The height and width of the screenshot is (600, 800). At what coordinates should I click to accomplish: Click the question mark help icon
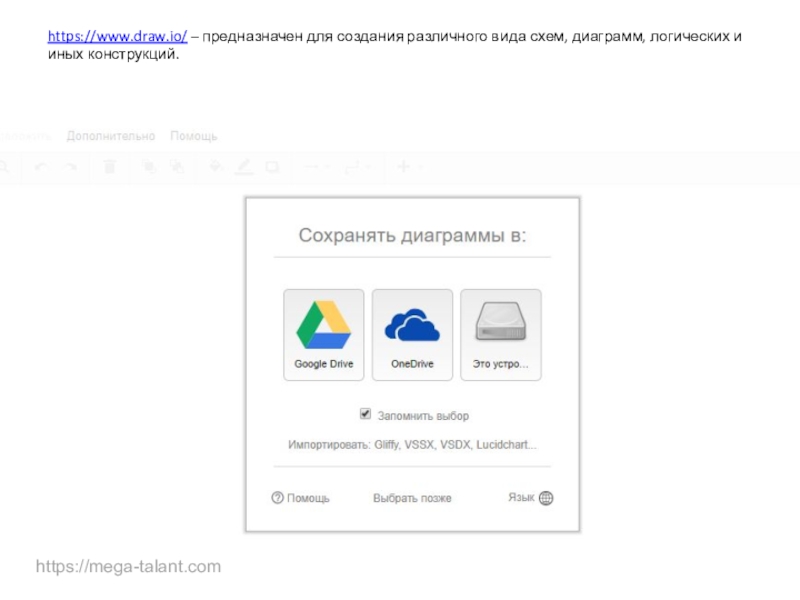(x=277, y=497)
